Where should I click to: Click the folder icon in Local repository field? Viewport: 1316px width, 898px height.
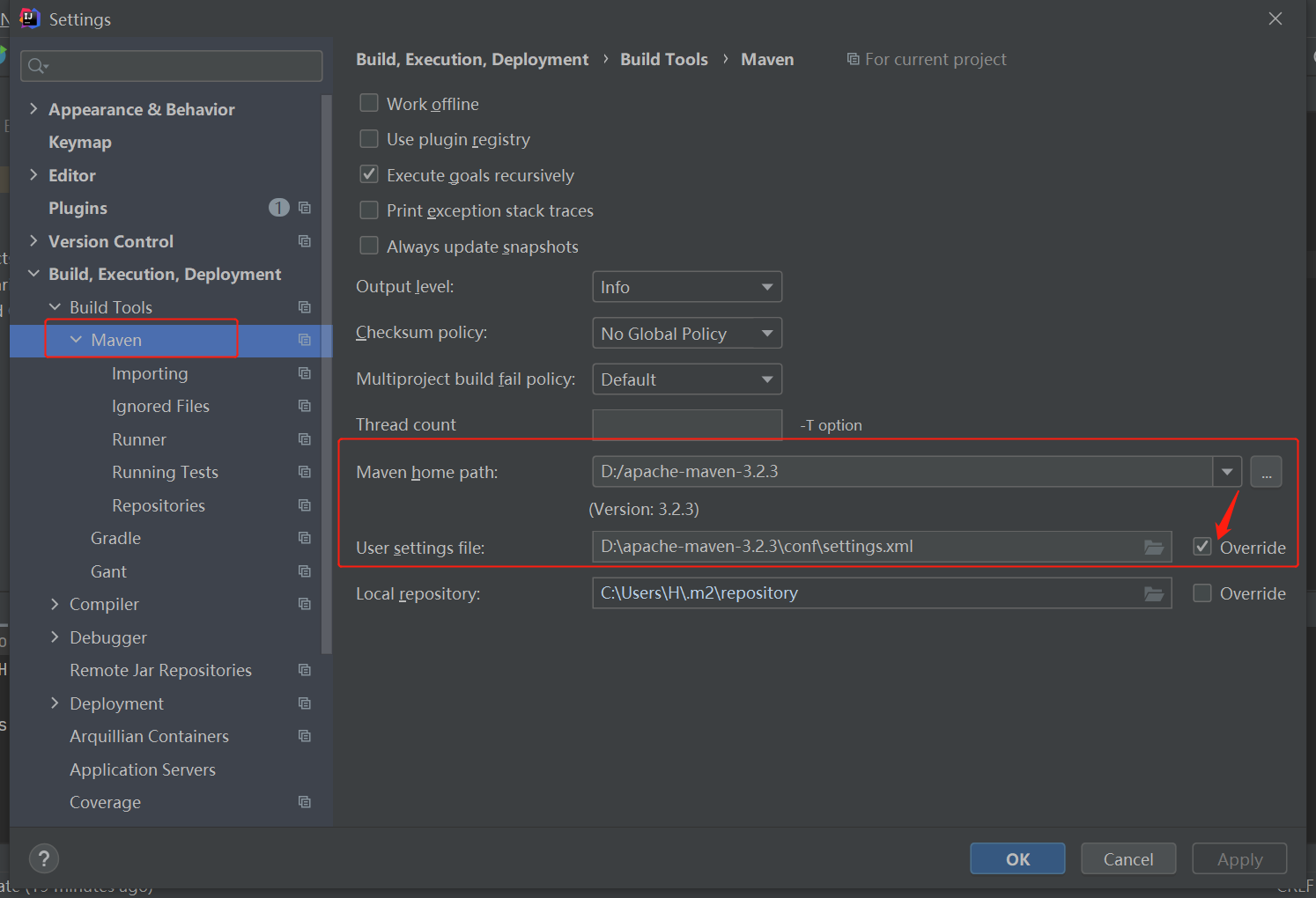pos(1153,593)
